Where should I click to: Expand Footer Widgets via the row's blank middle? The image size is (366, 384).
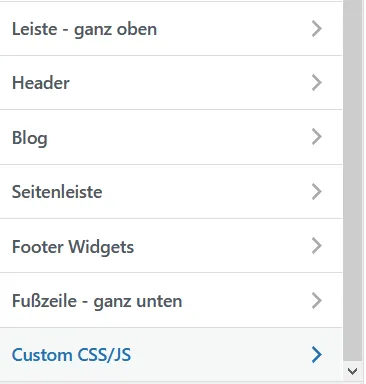click(223, 246)
